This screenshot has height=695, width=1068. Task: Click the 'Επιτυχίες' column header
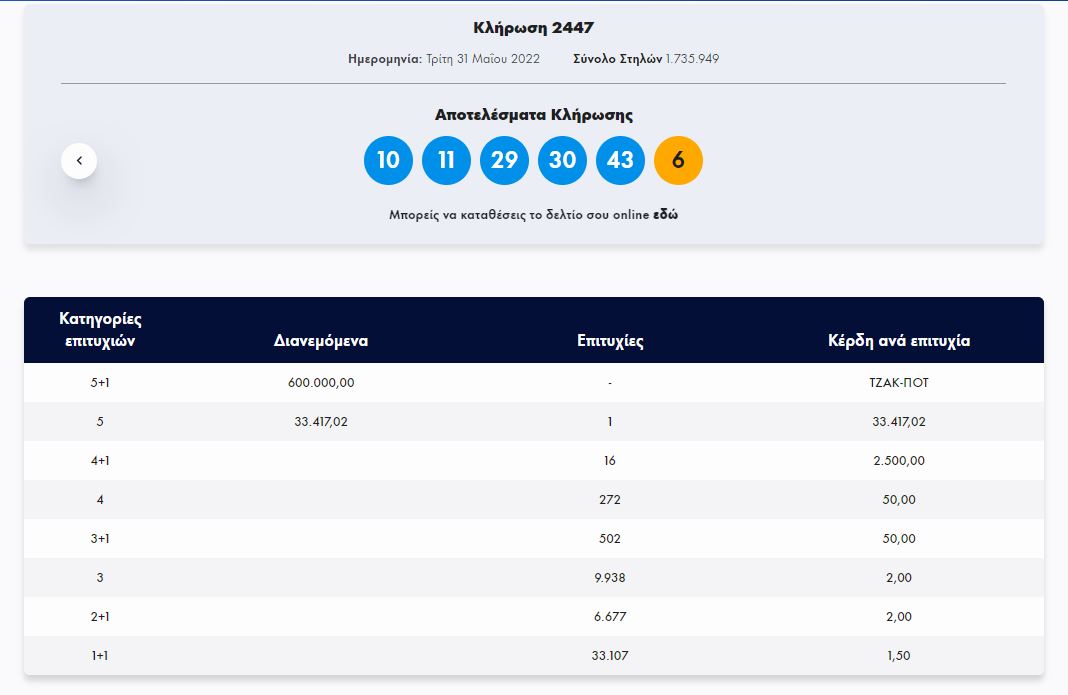(x=610, y=341)
